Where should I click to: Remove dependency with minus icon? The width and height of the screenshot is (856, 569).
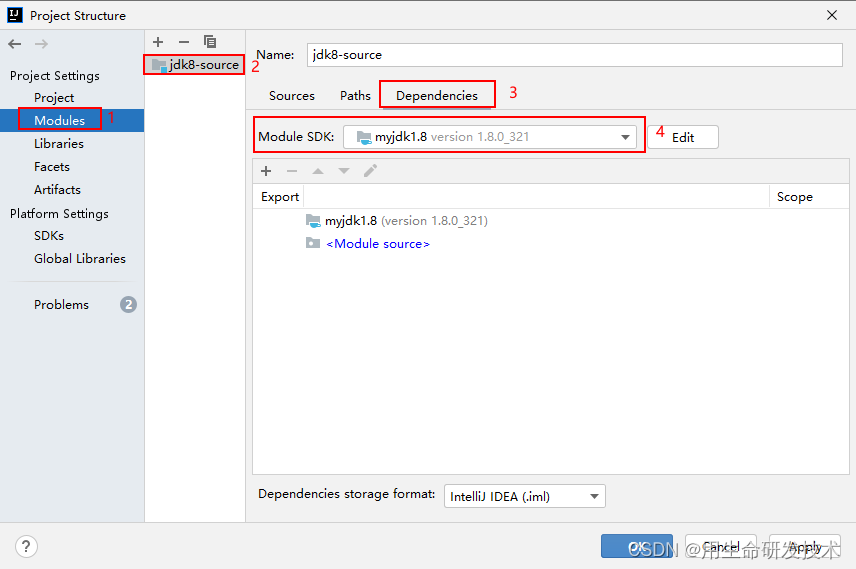(x=292, y=171)
